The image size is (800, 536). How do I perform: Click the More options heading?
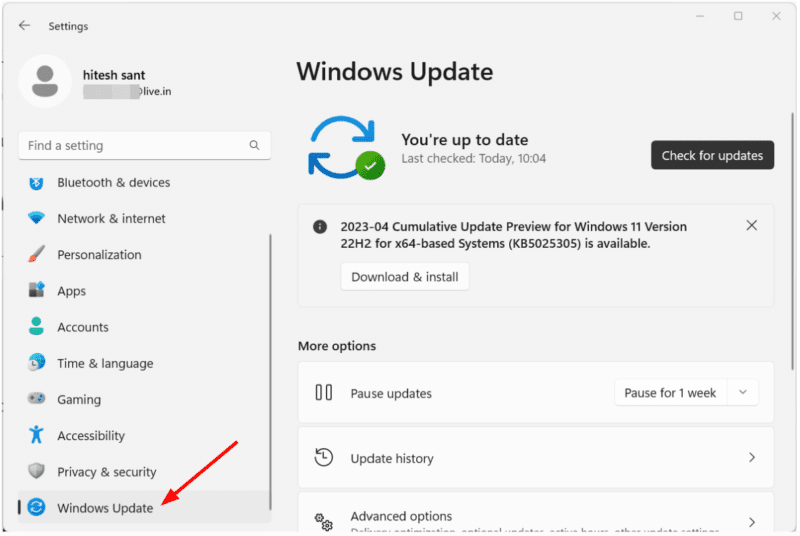[x=337, y=346]
